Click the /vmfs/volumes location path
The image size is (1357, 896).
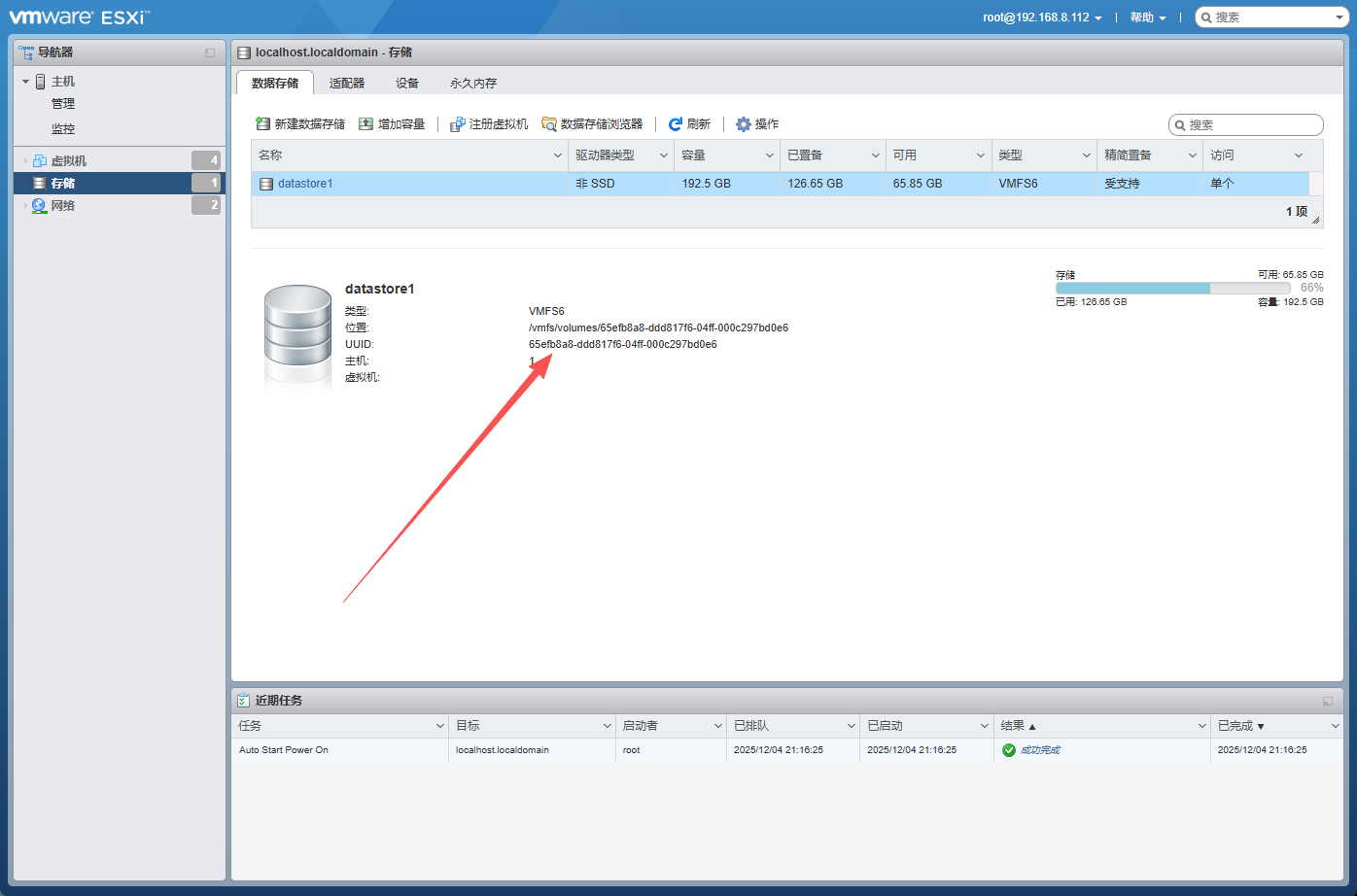click(x=658, y=328)
